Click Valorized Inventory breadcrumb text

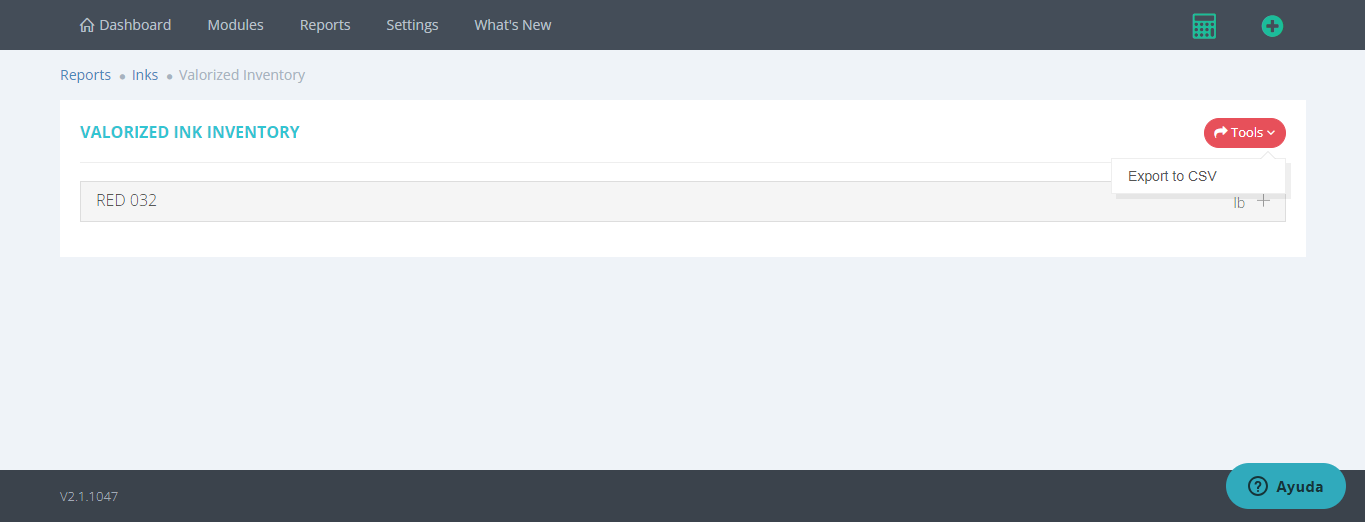pyautogui.click(x=242, y=75)
